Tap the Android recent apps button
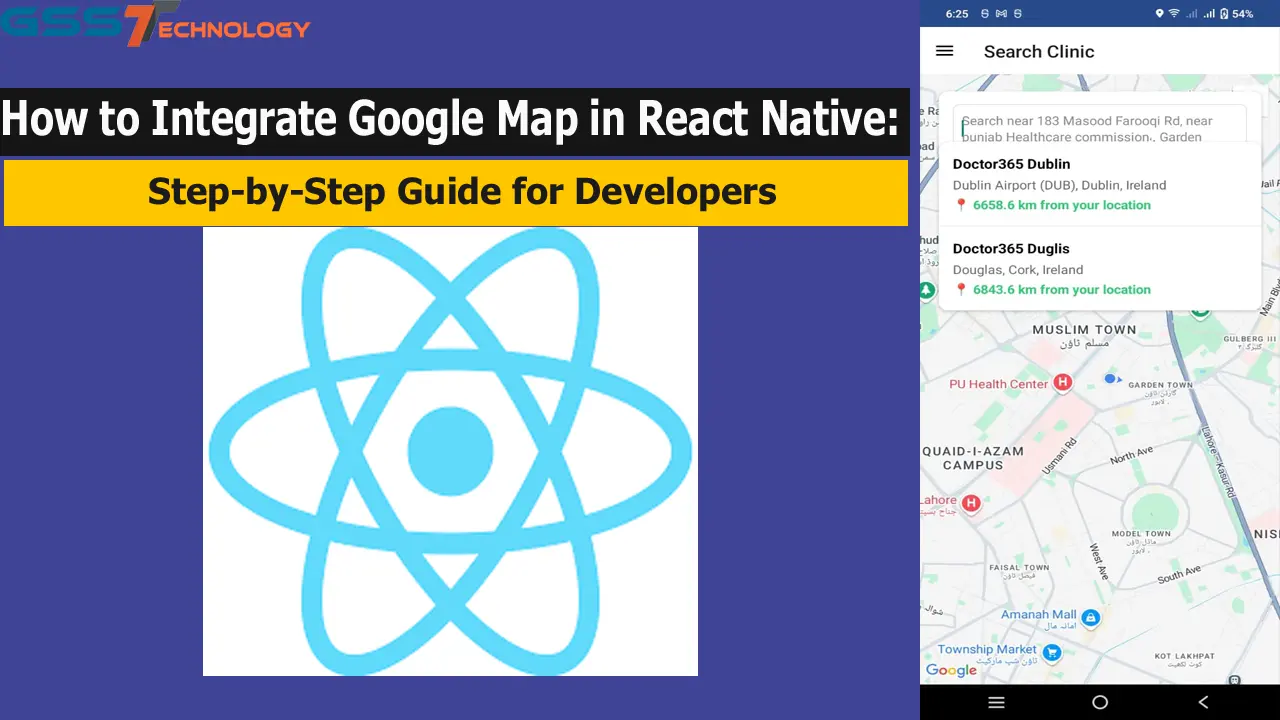 pos(996,703)
